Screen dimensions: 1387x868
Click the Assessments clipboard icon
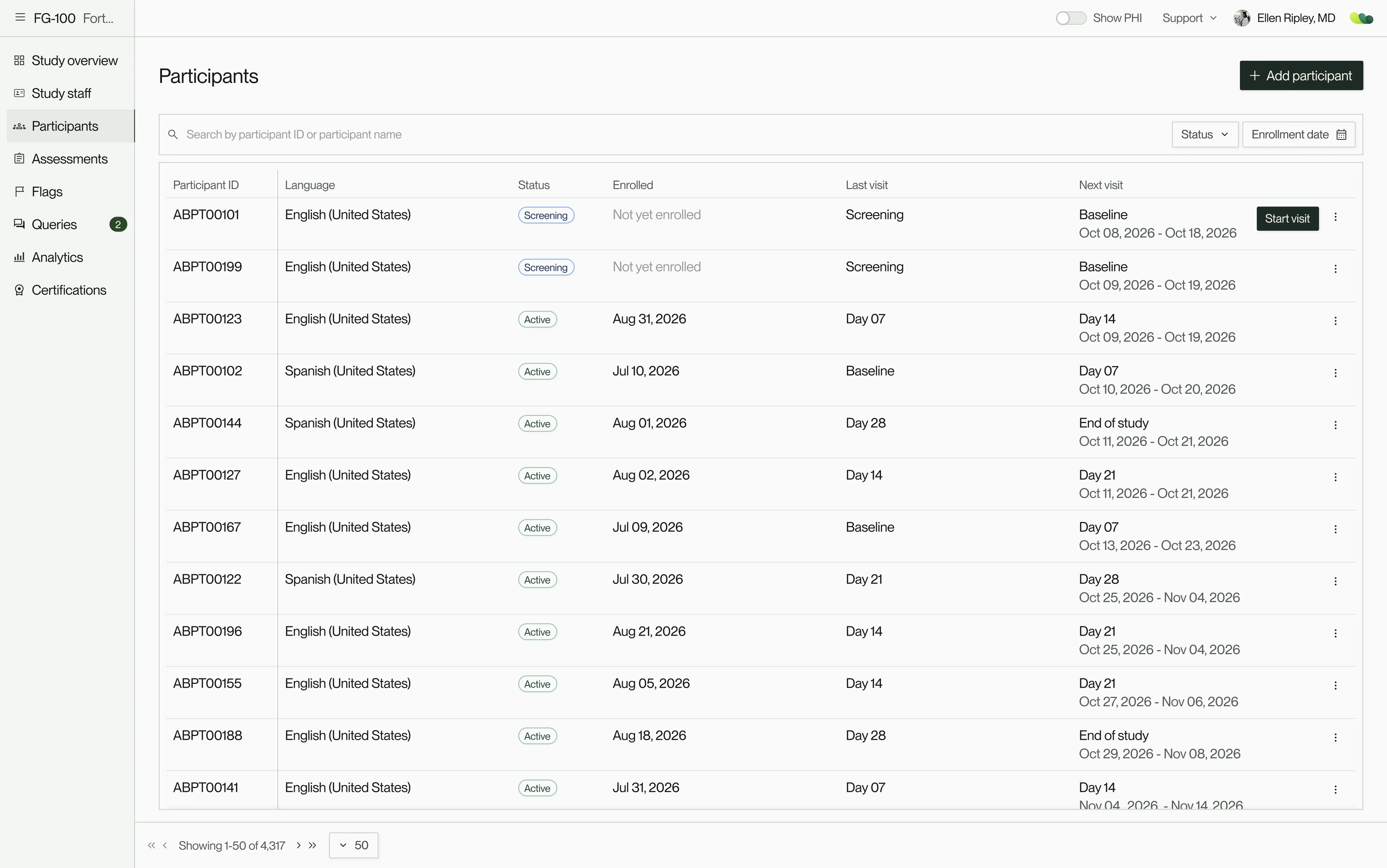(x=19, y=159)
